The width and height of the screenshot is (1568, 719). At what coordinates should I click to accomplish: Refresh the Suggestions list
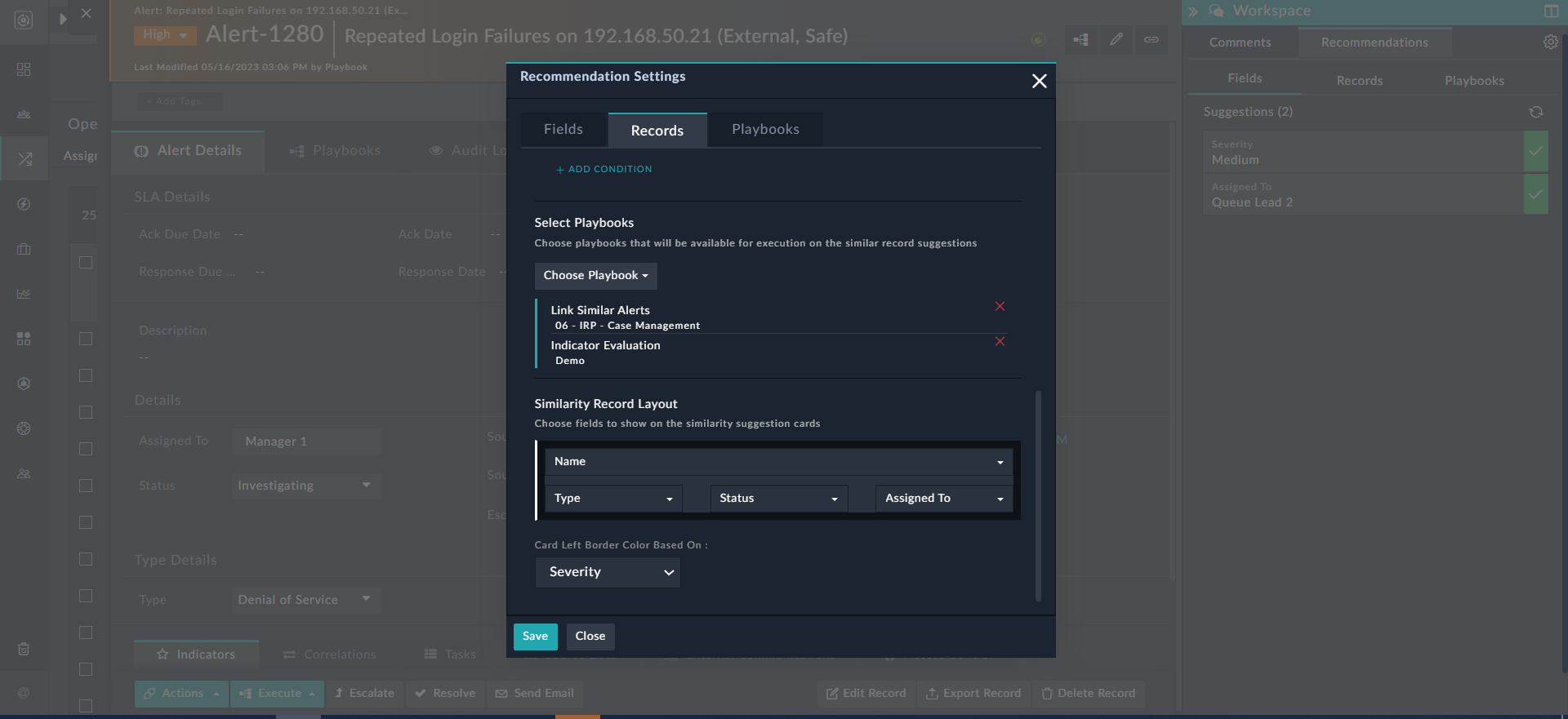(1536, 112)
